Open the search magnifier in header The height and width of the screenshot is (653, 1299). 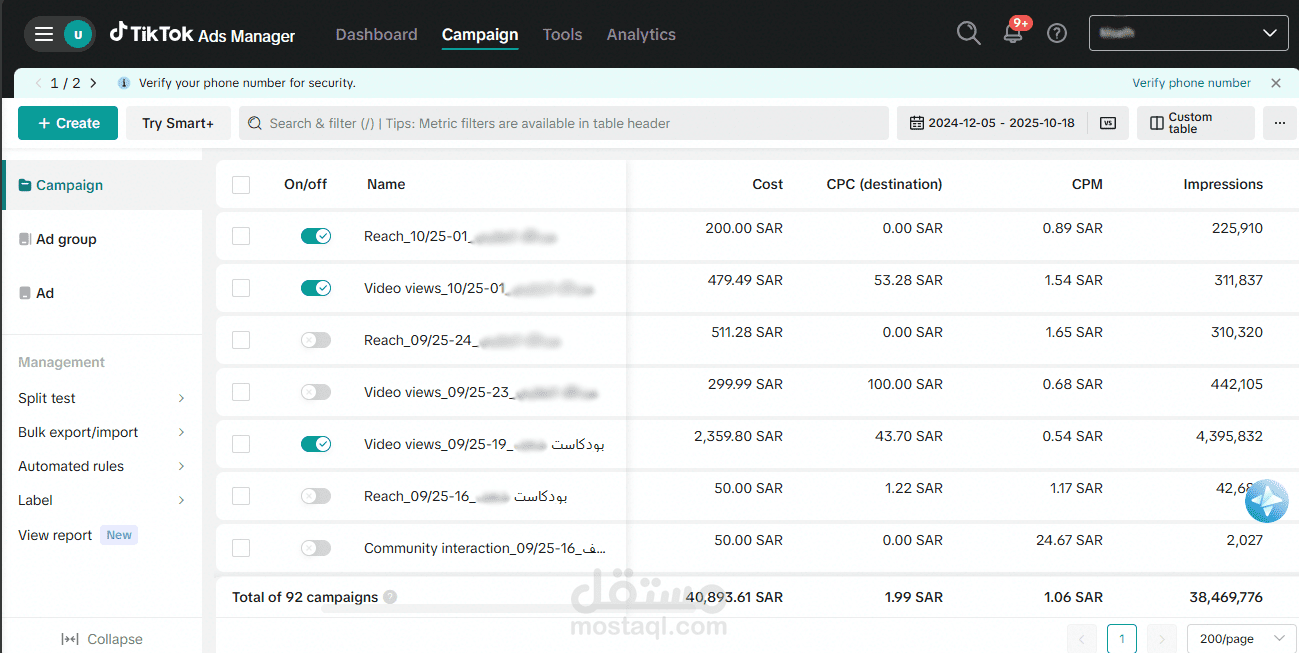coord(968,34)
